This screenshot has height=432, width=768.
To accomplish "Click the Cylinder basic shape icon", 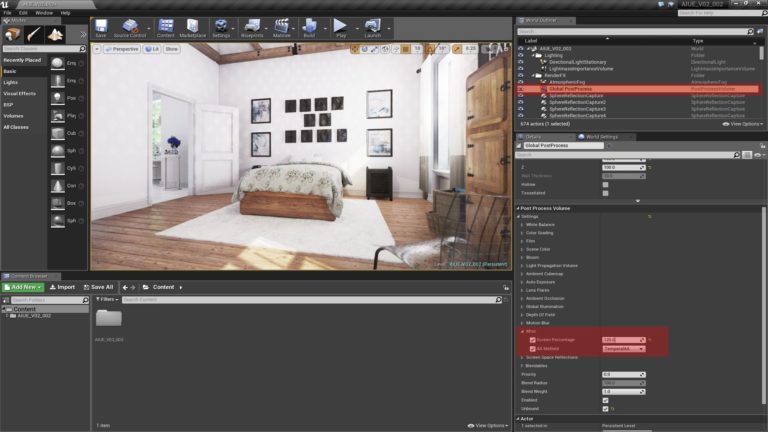I will coord(57,168).
